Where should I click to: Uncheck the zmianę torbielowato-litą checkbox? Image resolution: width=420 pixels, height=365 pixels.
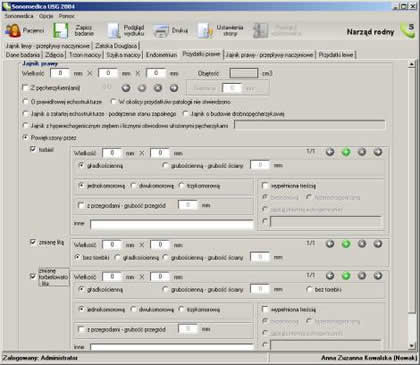click(x=33, y=276)
